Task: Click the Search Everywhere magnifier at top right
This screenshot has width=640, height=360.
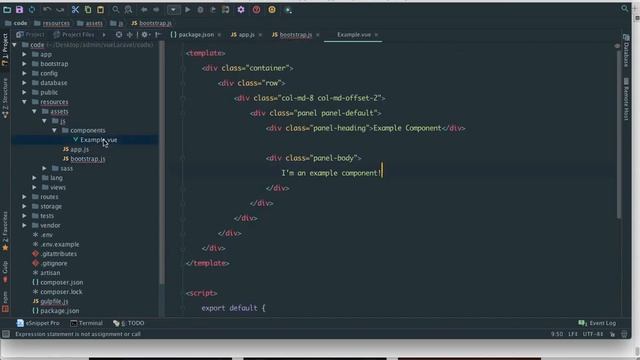Action: pyautogui.click(x=624, y=9)
